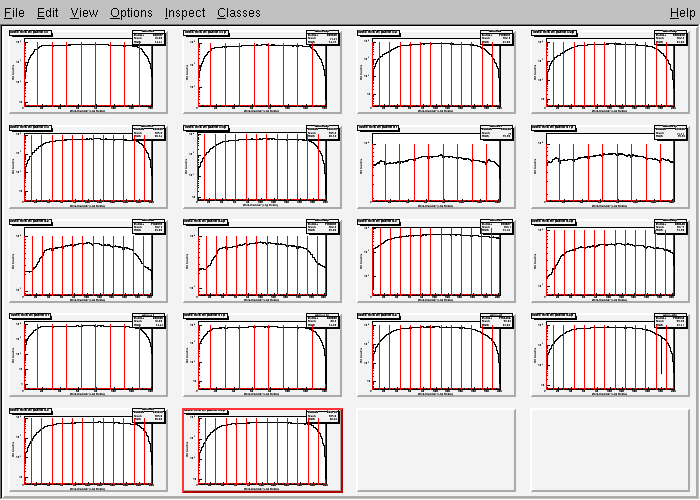Open the Inspect menu

coord(185,12)
